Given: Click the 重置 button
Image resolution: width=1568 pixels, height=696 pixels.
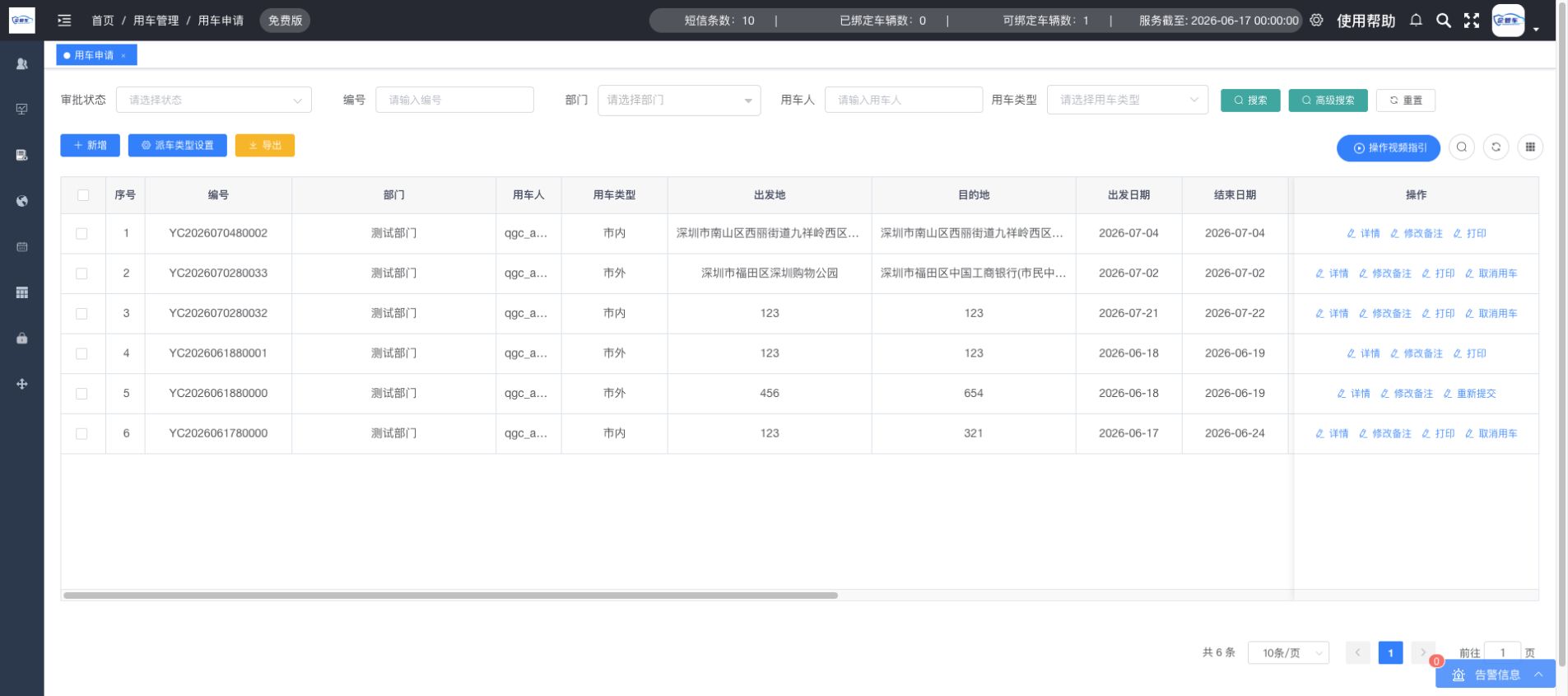Looking at the screenshot, I should click(1406, 100).
